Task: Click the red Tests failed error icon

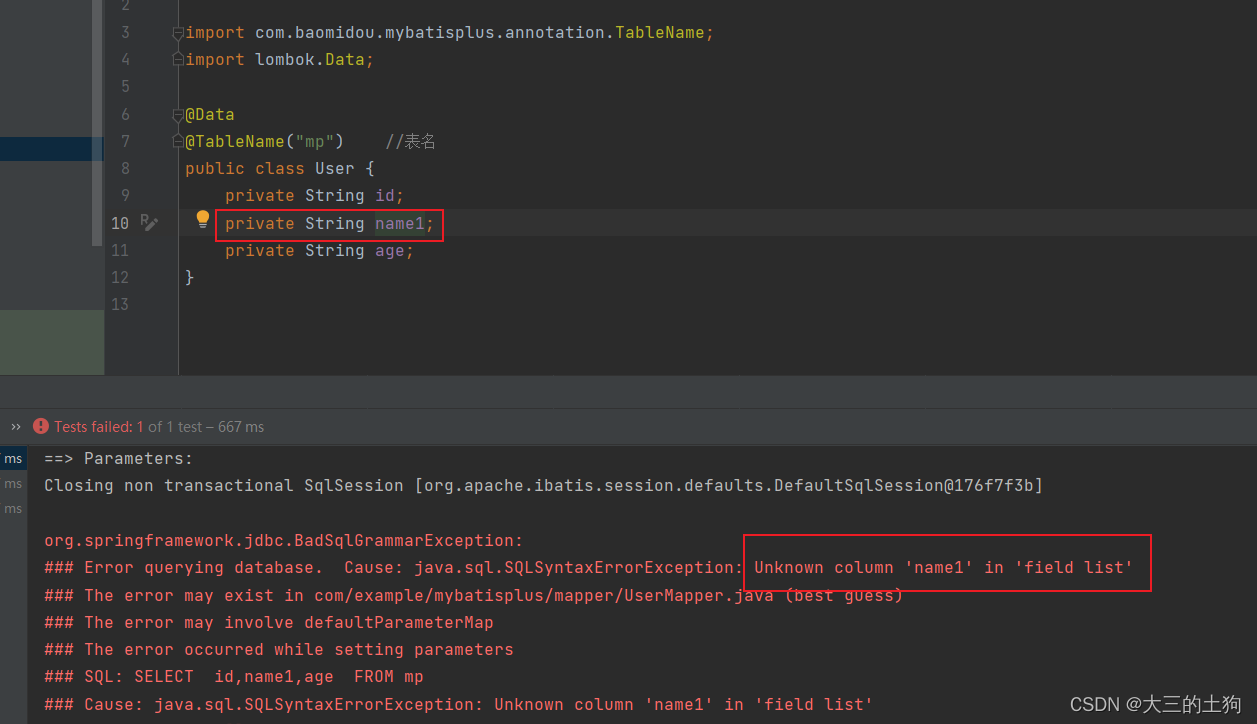Action: coord(41,426)
